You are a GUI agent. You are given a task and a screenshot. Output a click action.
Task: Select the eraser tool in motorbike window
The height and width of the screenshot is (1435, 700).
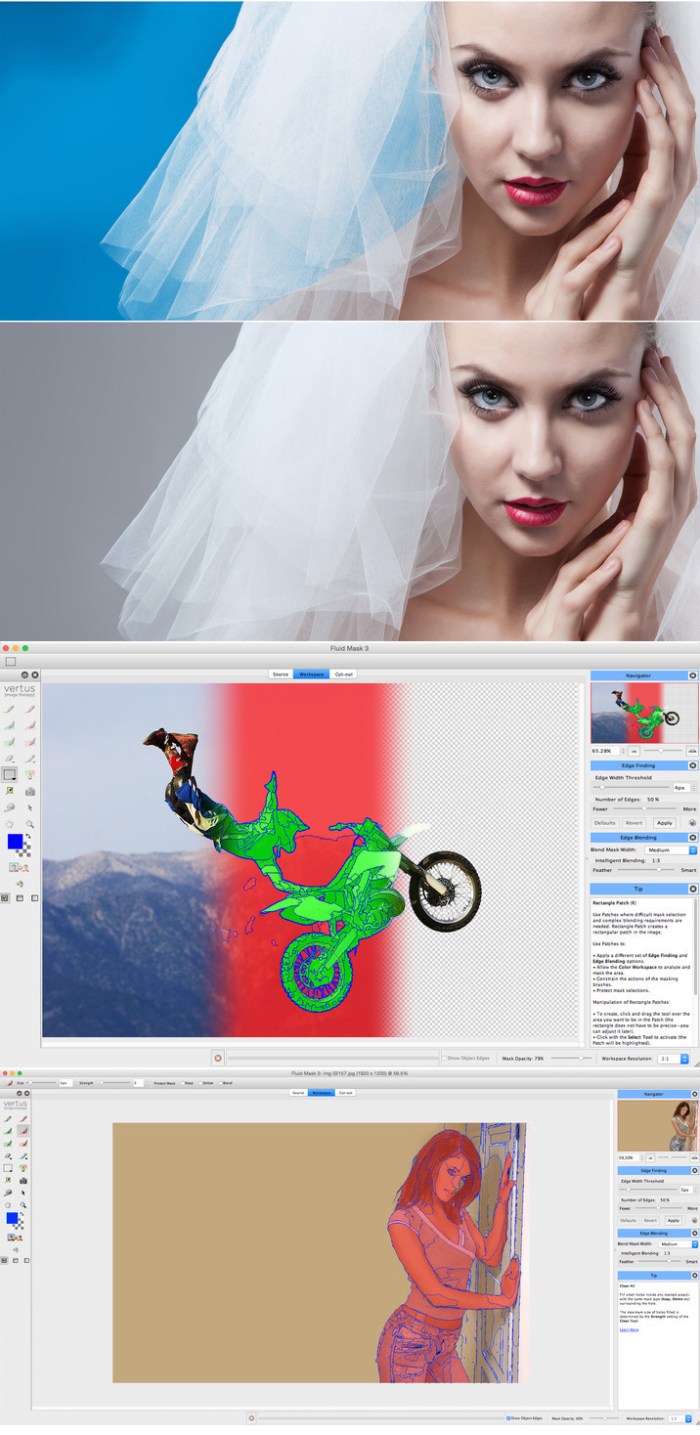(x=9, y=759)
